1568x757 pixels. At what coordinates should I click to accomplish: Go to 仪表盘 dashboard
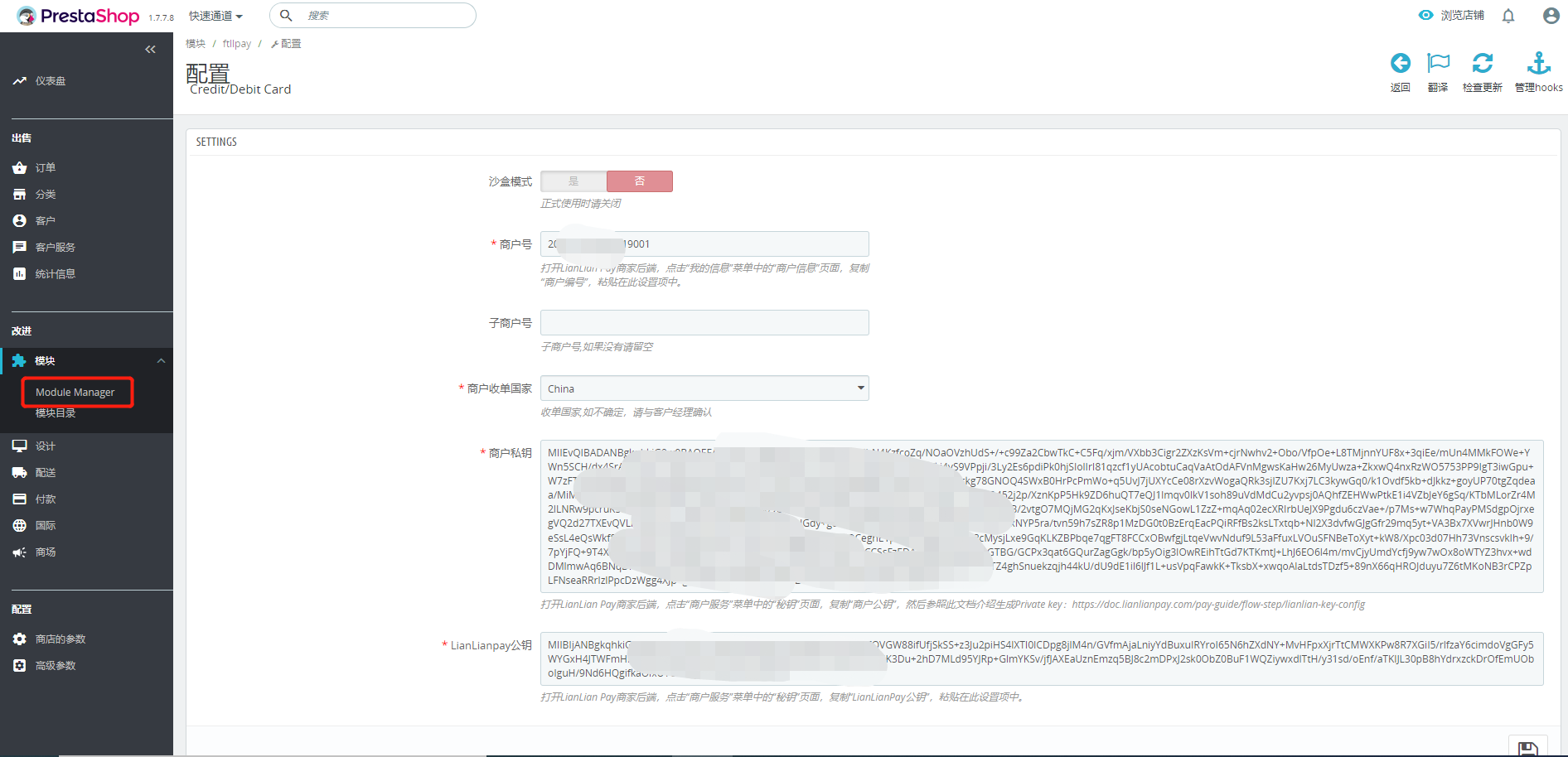[x=51, y=81]
